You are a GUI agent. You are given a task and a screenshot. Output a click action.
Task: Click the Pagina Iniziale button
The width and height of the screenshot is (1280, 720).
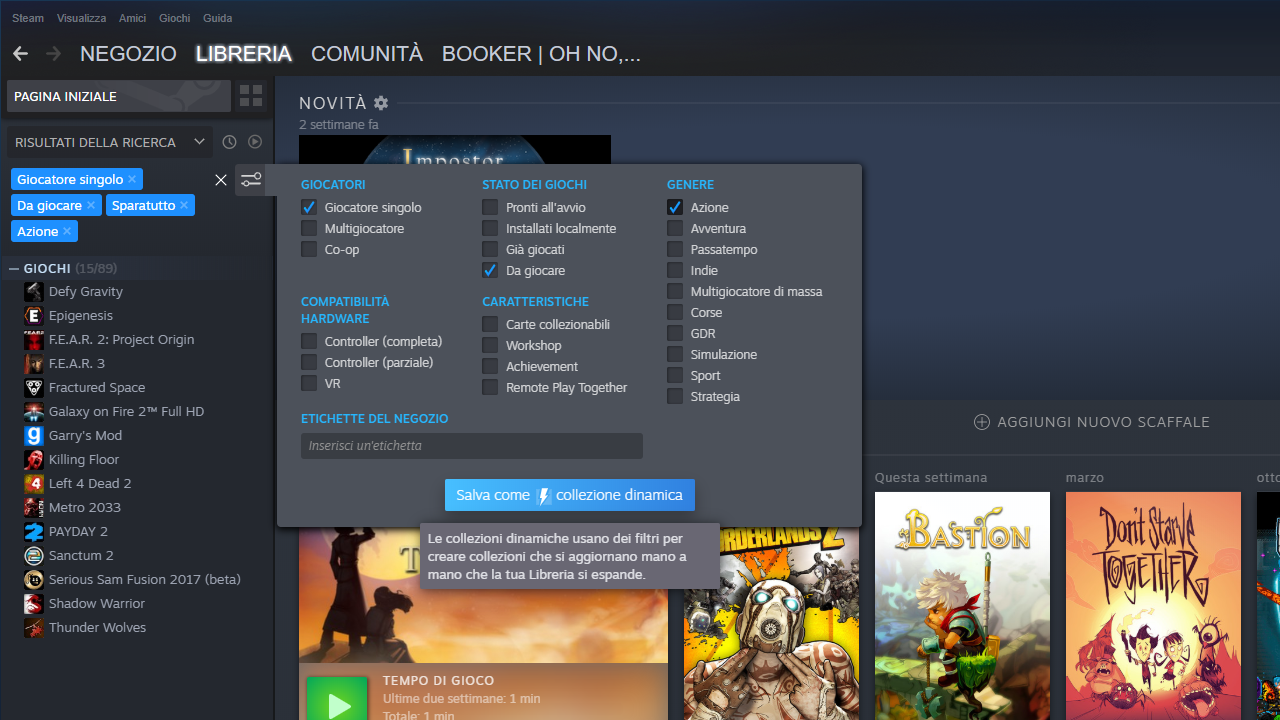click(x=119, y=96)
